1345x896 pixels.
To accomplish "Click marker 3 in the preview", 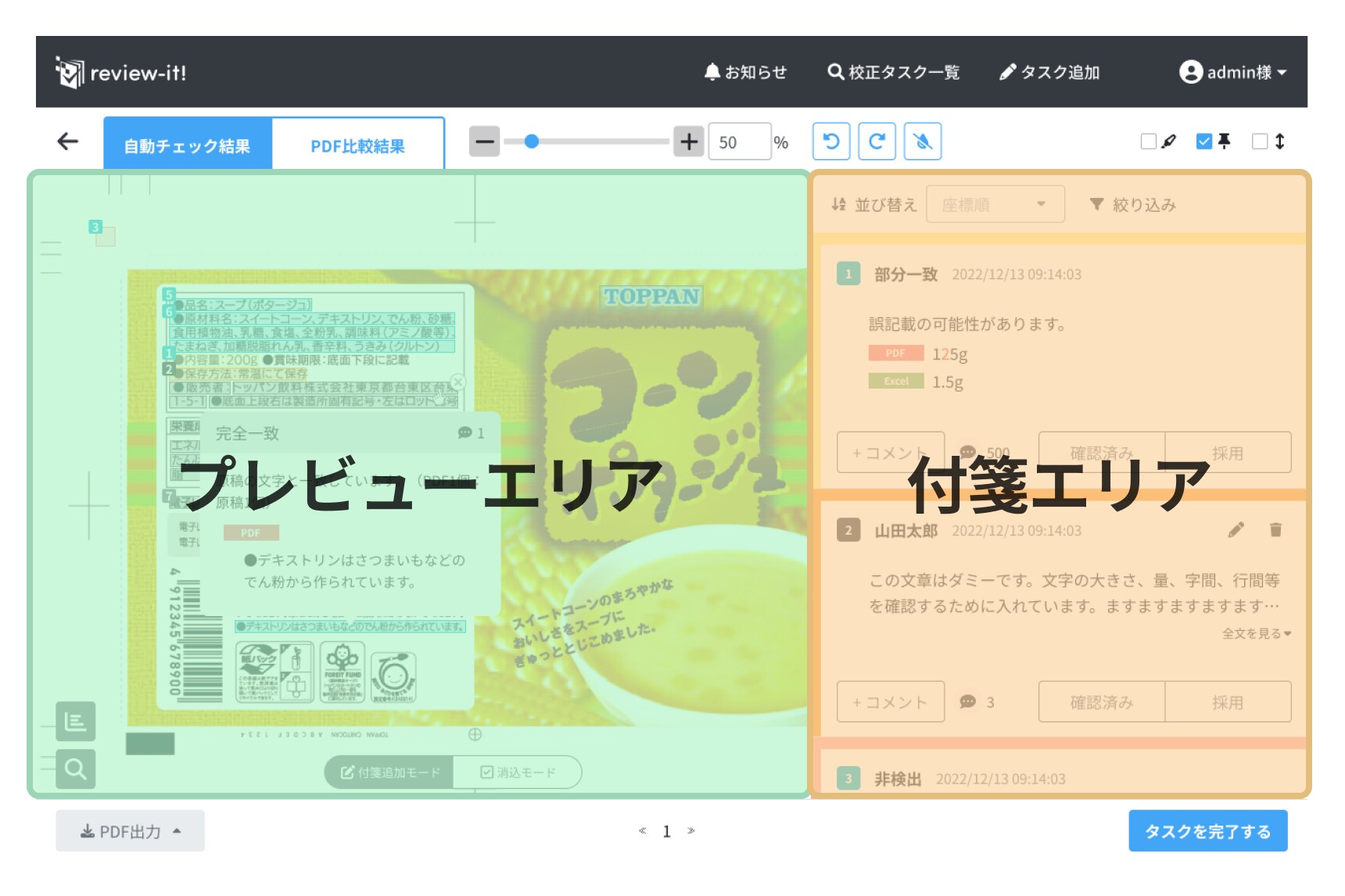I will point(95,227).
